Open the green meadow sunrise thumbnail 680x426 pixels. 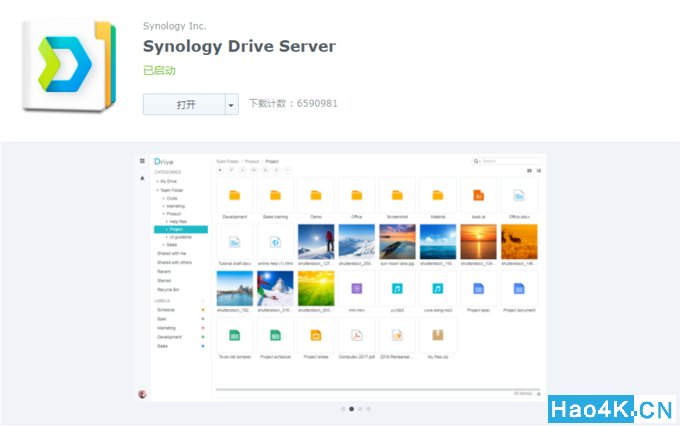[x=316, y=288]
